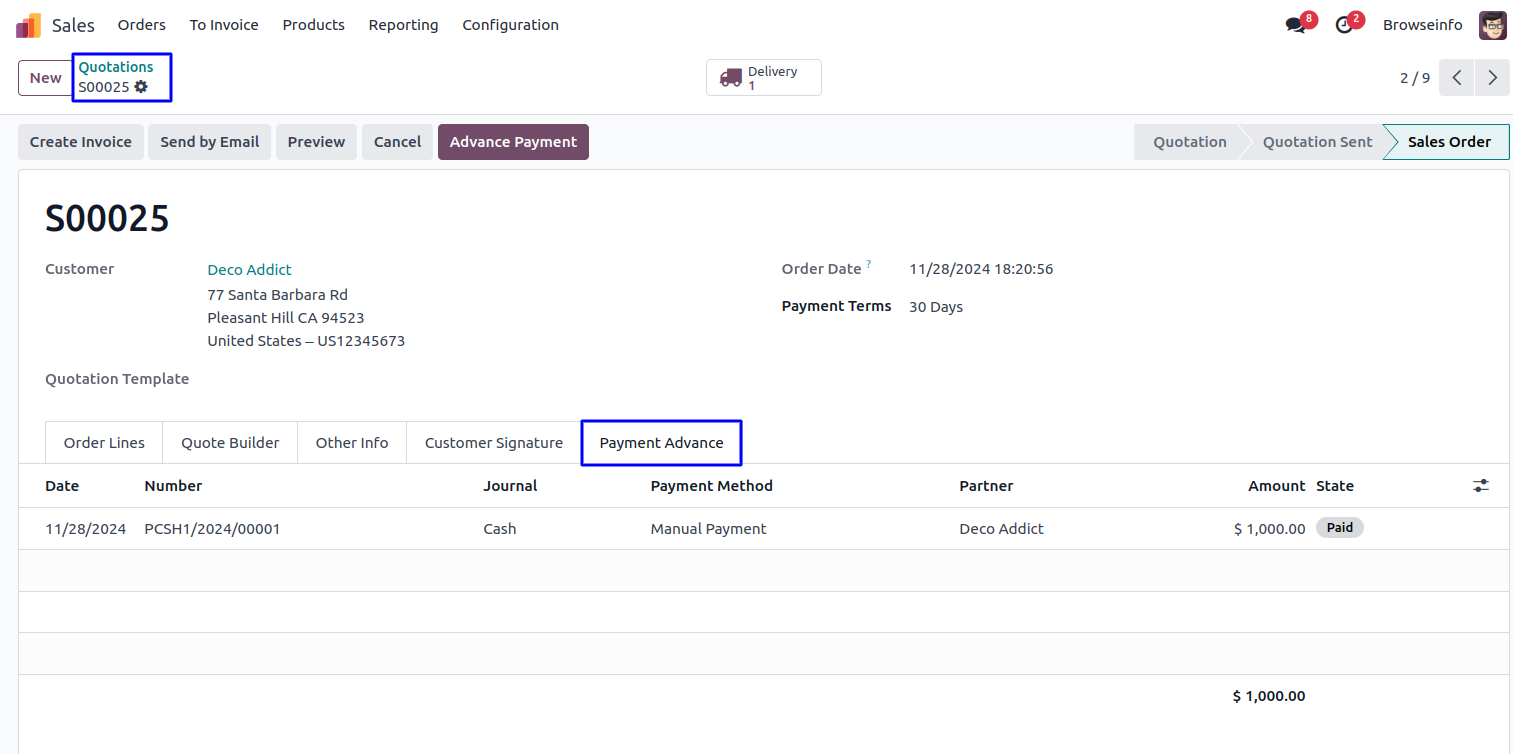Image resolution: width=1513 pixels, height=754 pixels.
Task: Click the Sales app logo icon
Action: [x=28, y=25]
